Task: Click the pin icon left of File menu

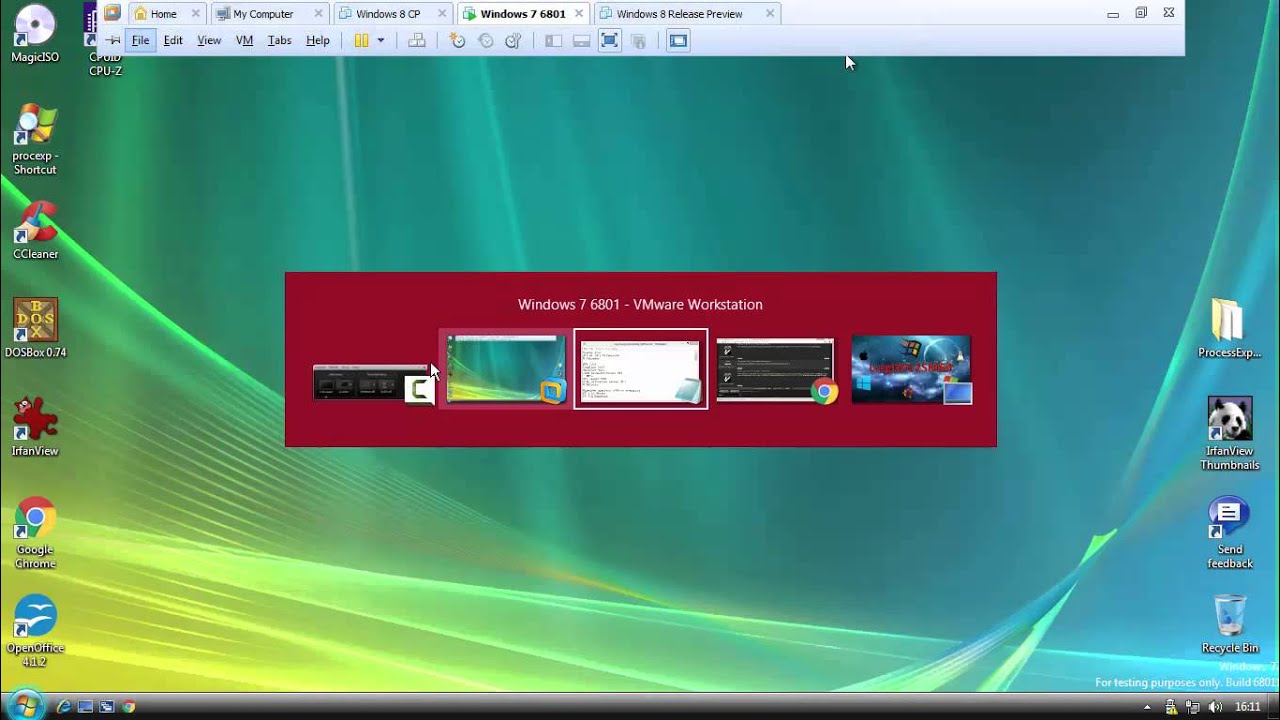Action: point(113,41)
